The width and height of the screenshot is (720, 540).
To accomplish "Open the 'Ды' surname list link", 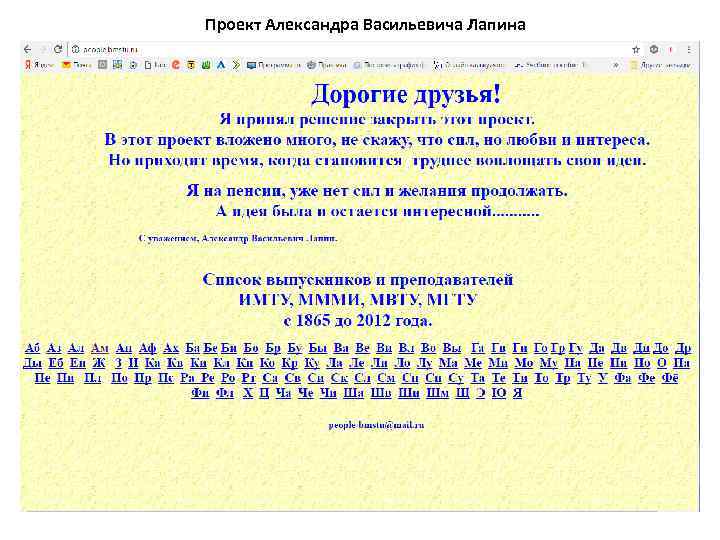I will 33,363.
